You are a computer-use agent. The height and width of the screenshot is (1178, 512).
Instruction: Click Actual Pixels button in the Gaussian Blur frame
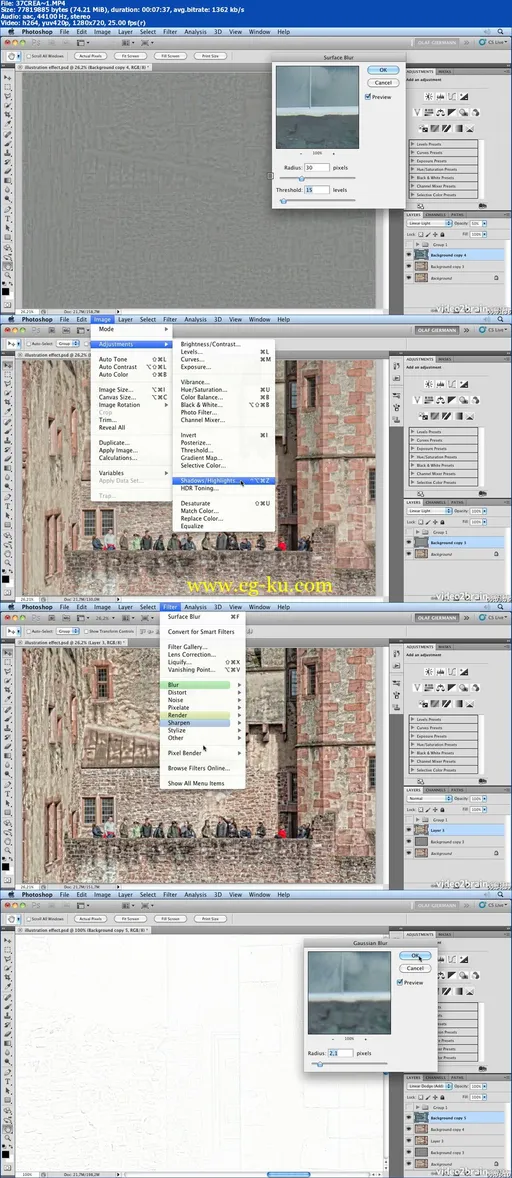pyautogui.click(x=89, y=919)
